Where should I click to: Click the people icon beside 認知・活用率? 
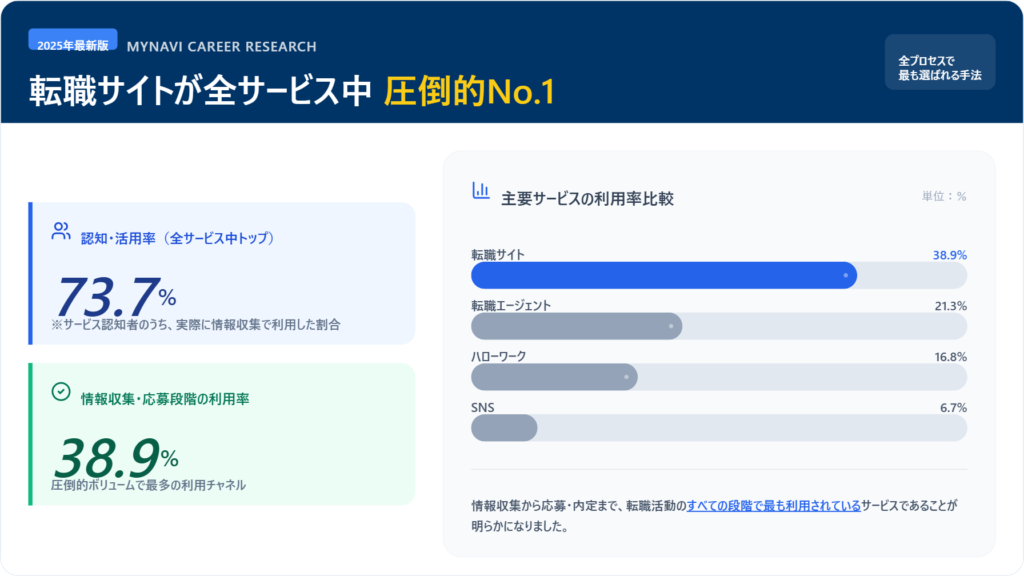click(x=61, y=232)
